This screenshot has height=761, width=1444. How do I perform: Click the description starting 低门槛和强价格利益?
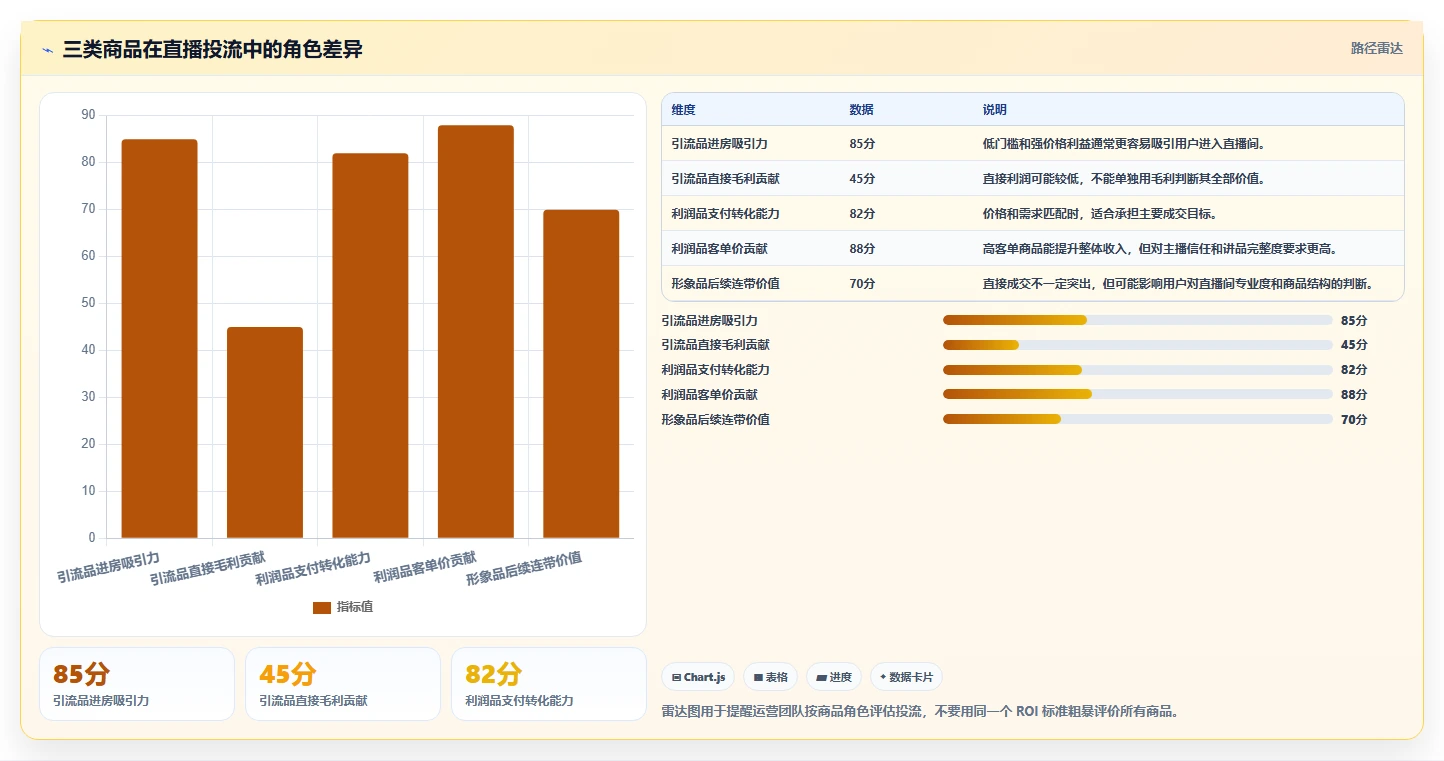pos(1125,144)
